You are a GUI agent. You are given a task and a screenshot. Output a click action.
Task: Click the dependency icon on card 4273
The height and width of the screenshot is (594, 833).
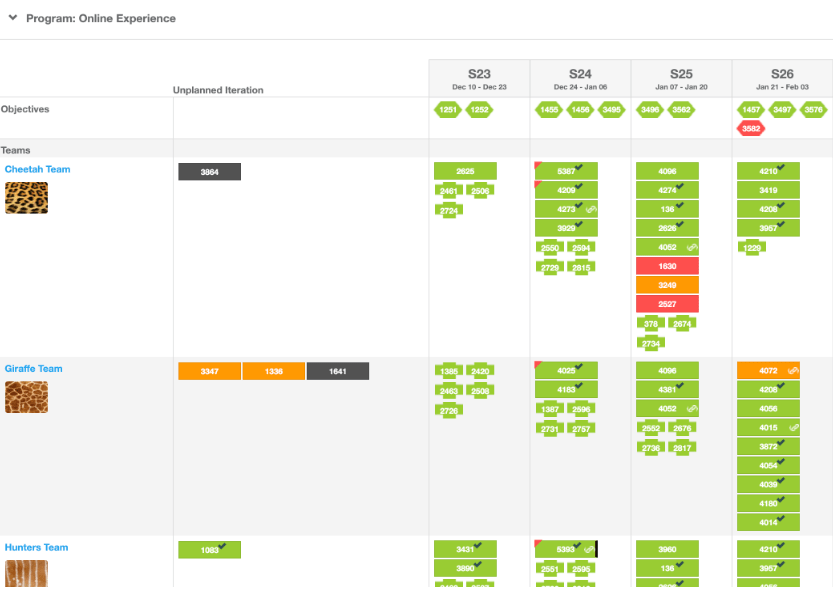[591, 209]
